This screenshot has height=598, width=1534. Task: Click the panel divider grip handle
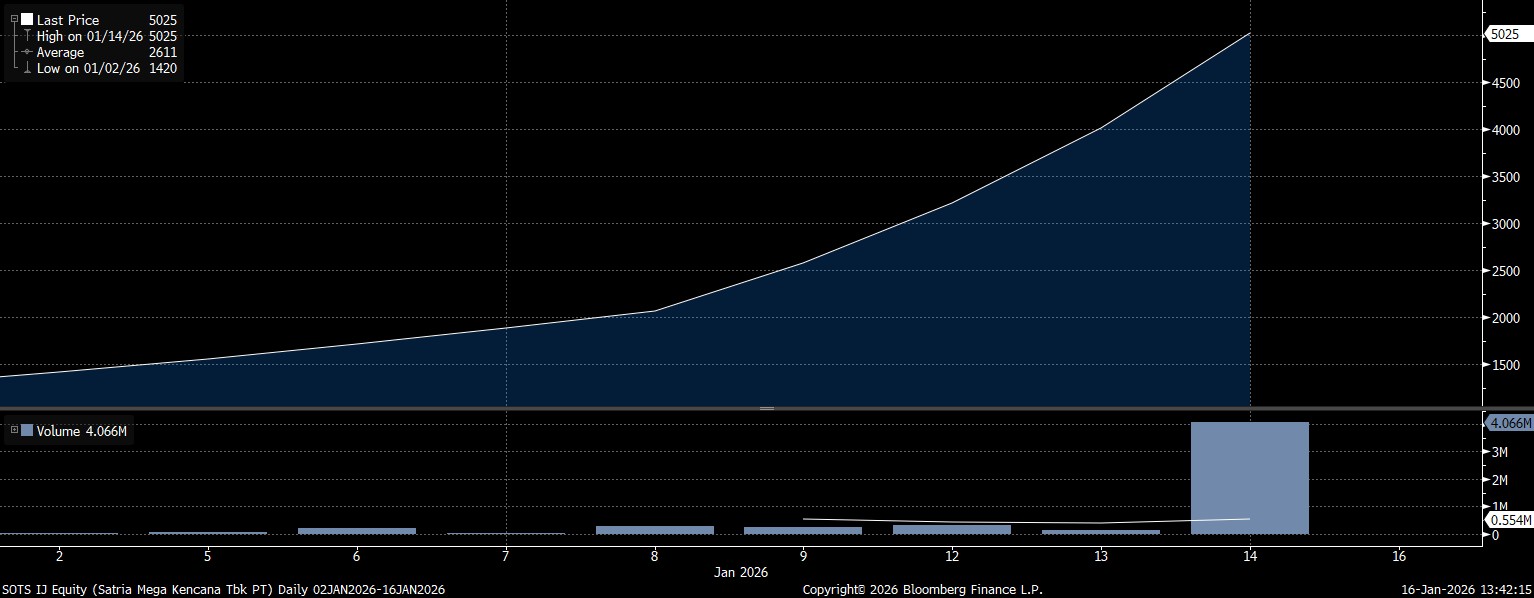click(x=767, y=408)
